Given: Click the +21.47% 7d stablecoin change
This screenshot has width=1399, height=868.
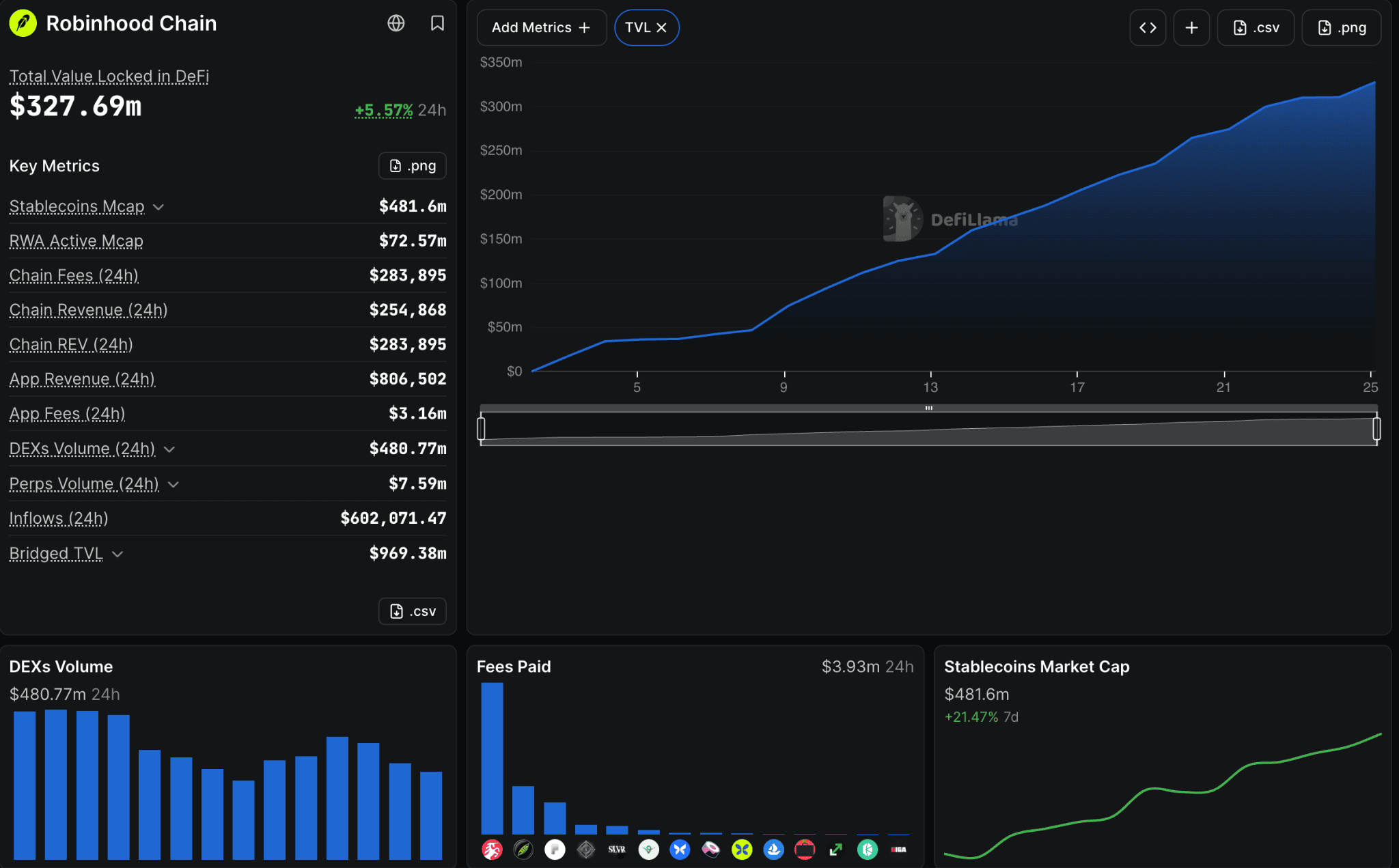Looking at the screenshot, I should coord(981,717).
